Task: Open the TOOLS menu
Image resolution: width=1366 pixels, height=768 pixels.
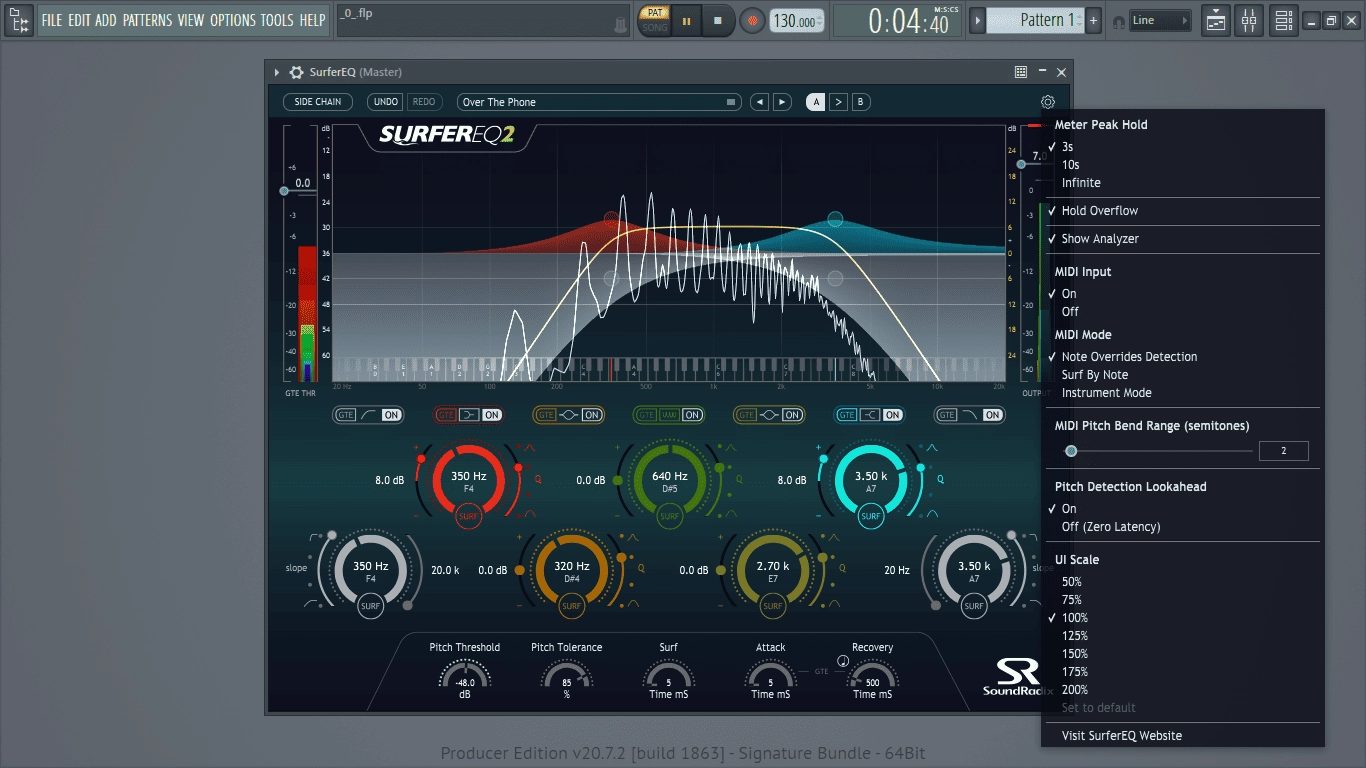Action: tap(277, 20)
